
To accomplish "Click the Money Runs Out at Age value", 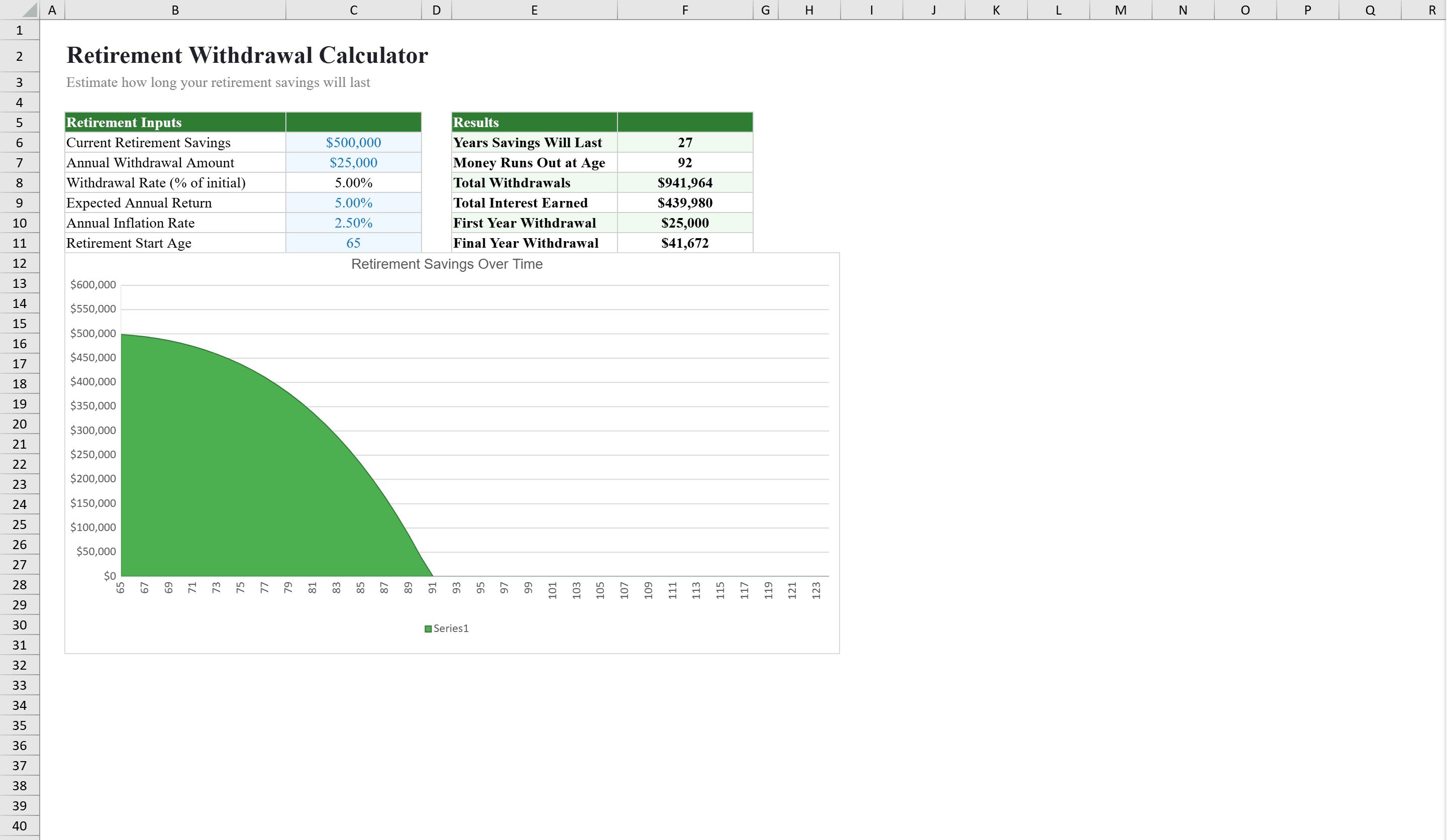I will coord(684,162).
